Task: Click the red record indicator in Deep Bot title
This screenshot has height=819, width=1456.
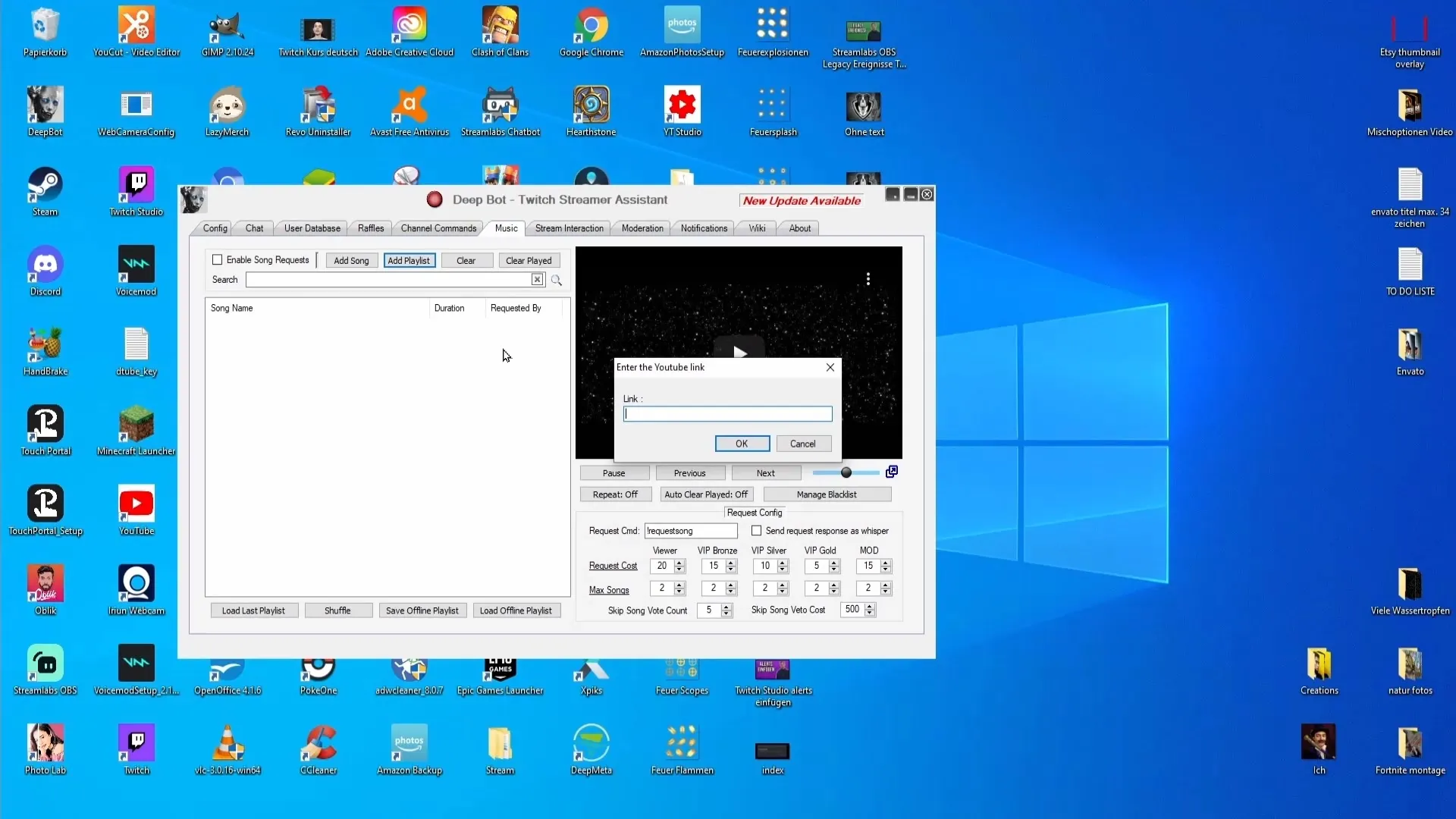Action: [435, 199]
